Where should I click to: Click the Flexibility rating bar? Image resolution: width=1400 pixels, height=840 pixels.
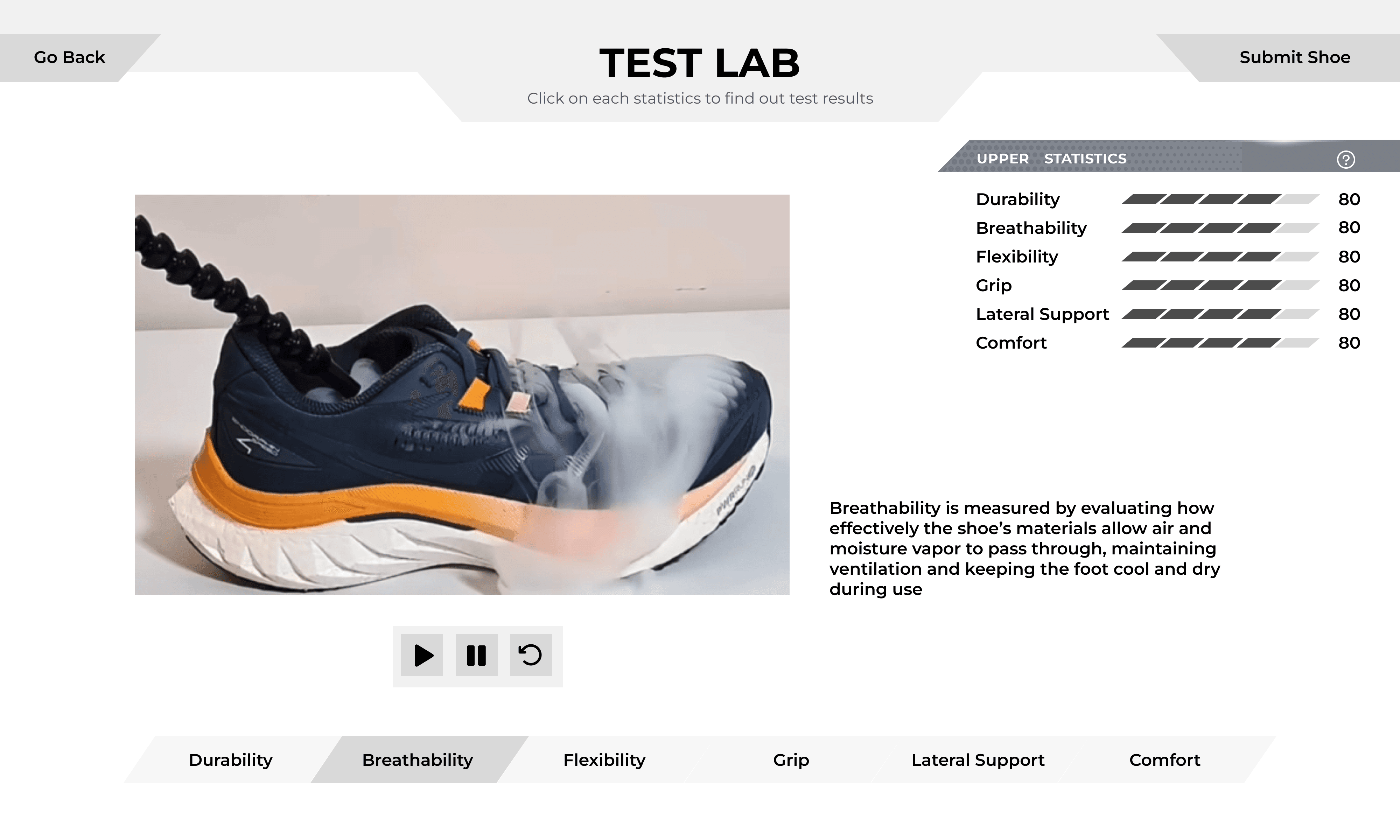click(1220, 257)
